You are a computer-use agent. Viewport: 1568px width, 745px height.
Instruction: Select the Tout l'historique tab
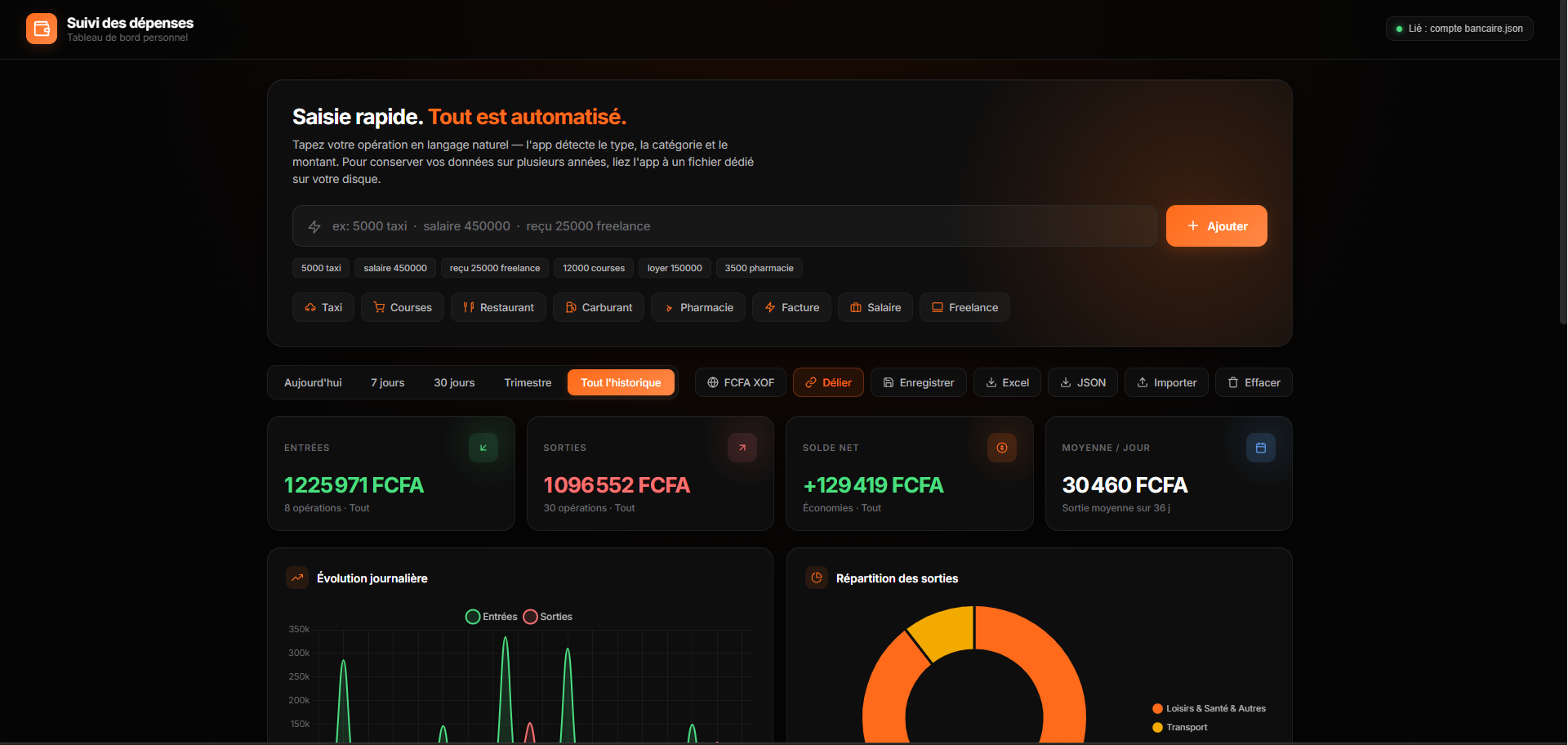tap(621, 382)
